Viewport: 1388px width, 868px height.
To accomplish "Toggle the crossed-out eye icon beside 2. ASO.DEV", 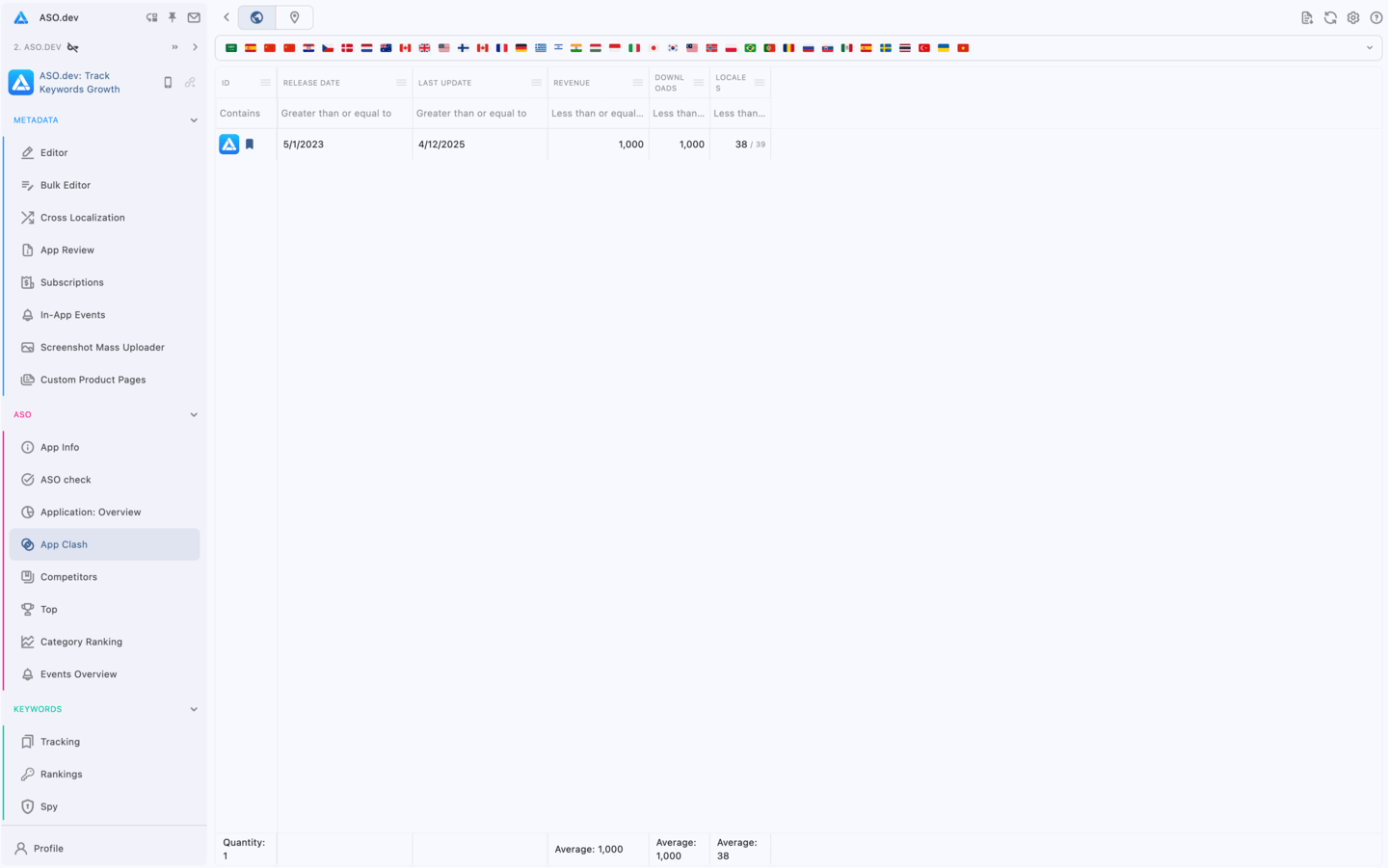I will [73, 47].
